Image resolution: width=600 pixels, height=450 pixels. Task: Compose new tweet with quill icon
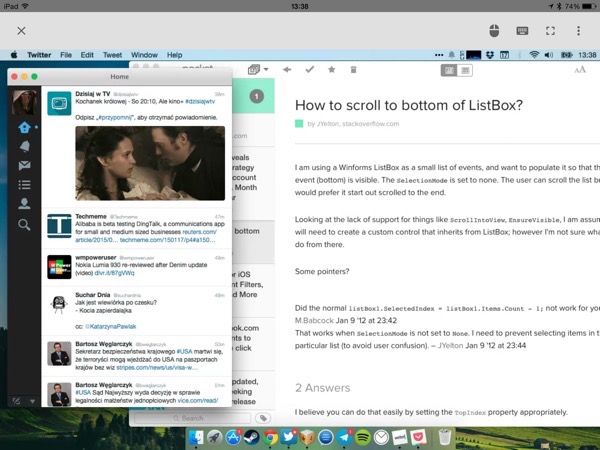pyautogui.click(x=16, y=401)
